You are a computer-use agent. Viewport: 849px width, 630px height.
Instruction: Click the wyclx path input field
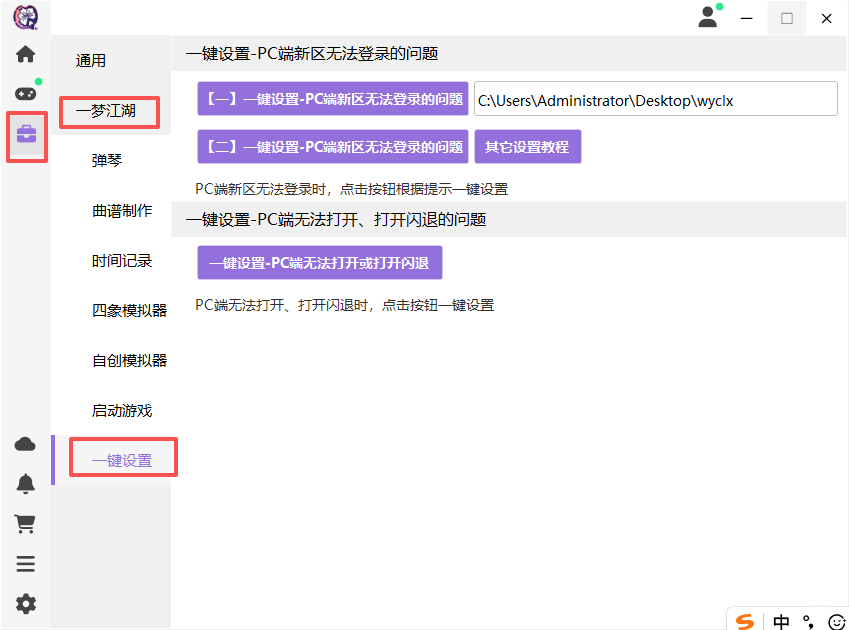click(x=655, y=100)
